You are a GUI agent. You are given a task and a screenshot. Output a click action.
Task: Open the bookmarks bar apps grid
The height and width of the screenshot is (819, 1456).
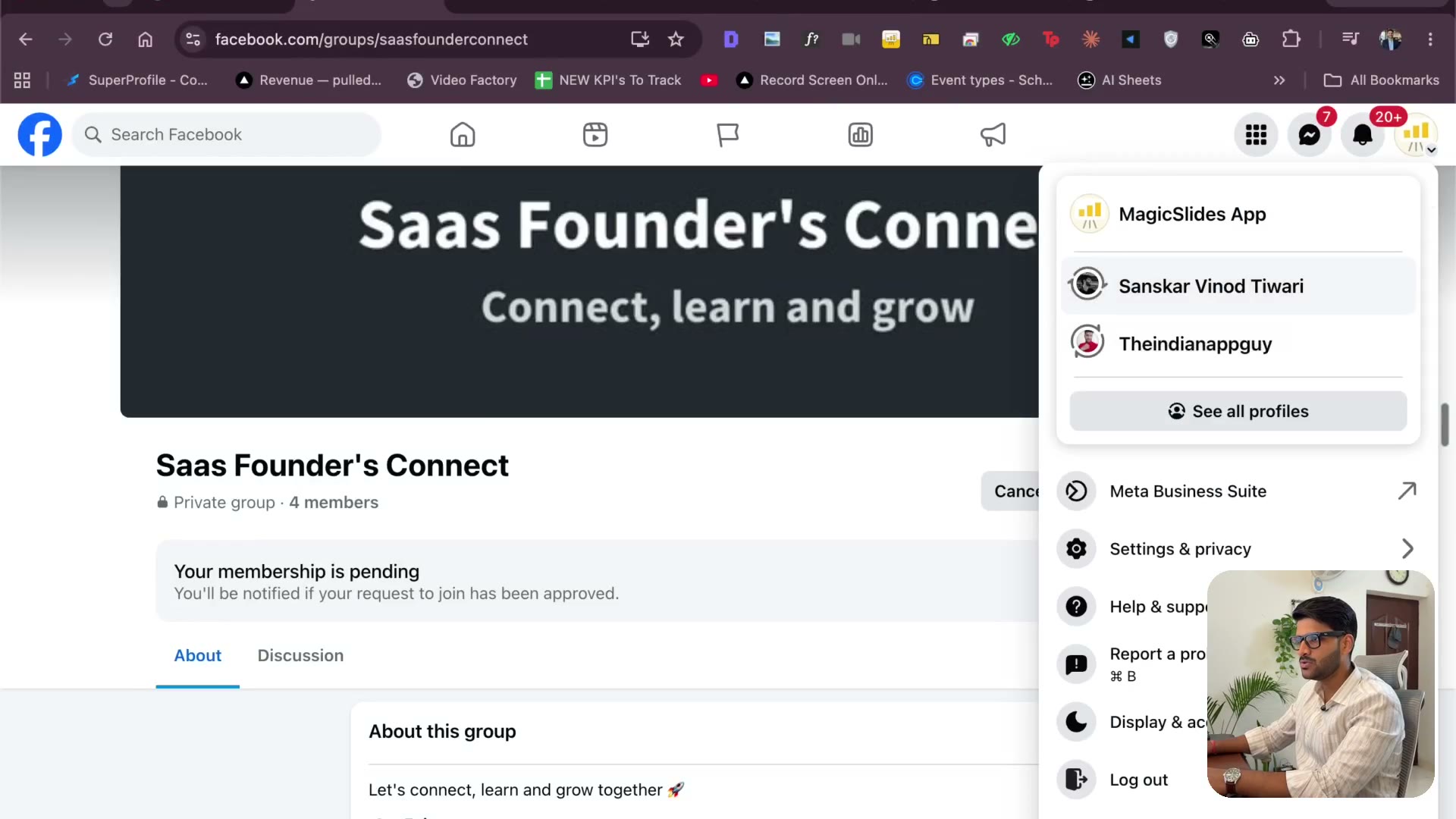click(x=22, y=80)
